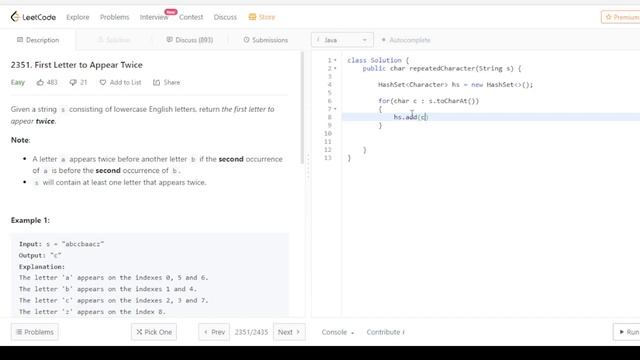The height and width of the screenshot is (360, 640).
Task: Open the Java language dropdown
Action: [342, 40]
